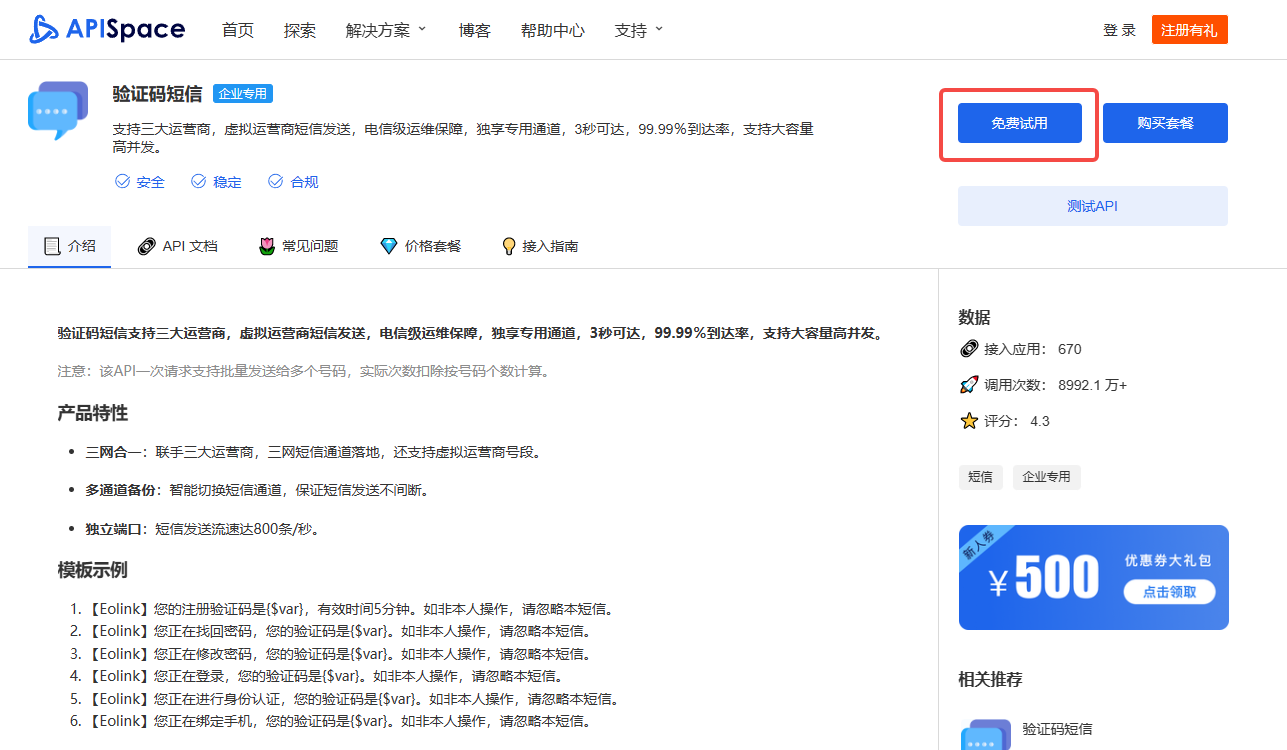Click the 短信 tag
1287x750 pixels.
pyautogui.click(x=981, y=477)
